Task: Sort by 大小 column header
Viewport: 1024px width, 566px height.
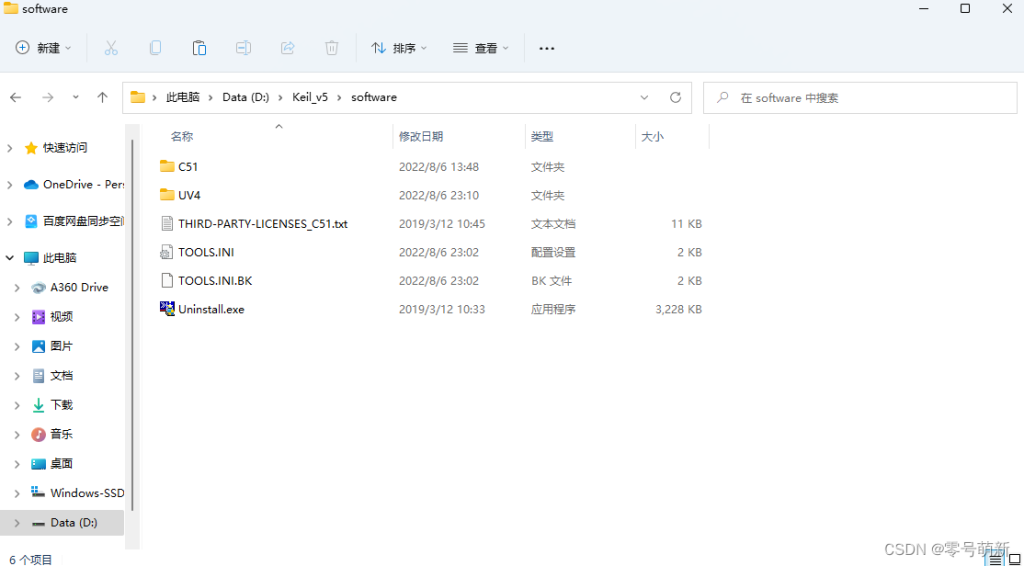Action: pyautogui.click(x=652, y=136)
